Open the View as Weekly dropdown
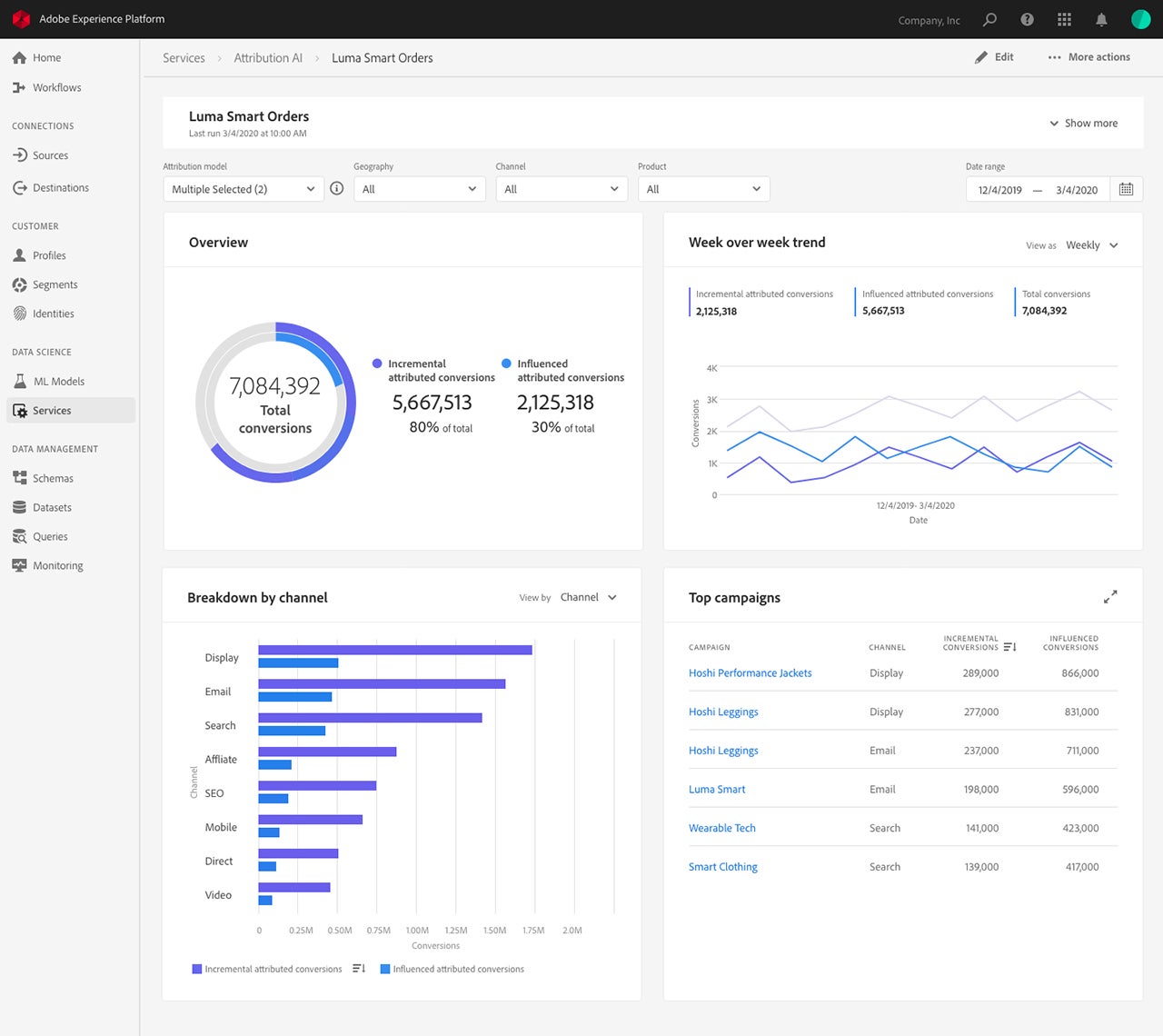1163x1036 pixels. click(x=1092, y=245)
